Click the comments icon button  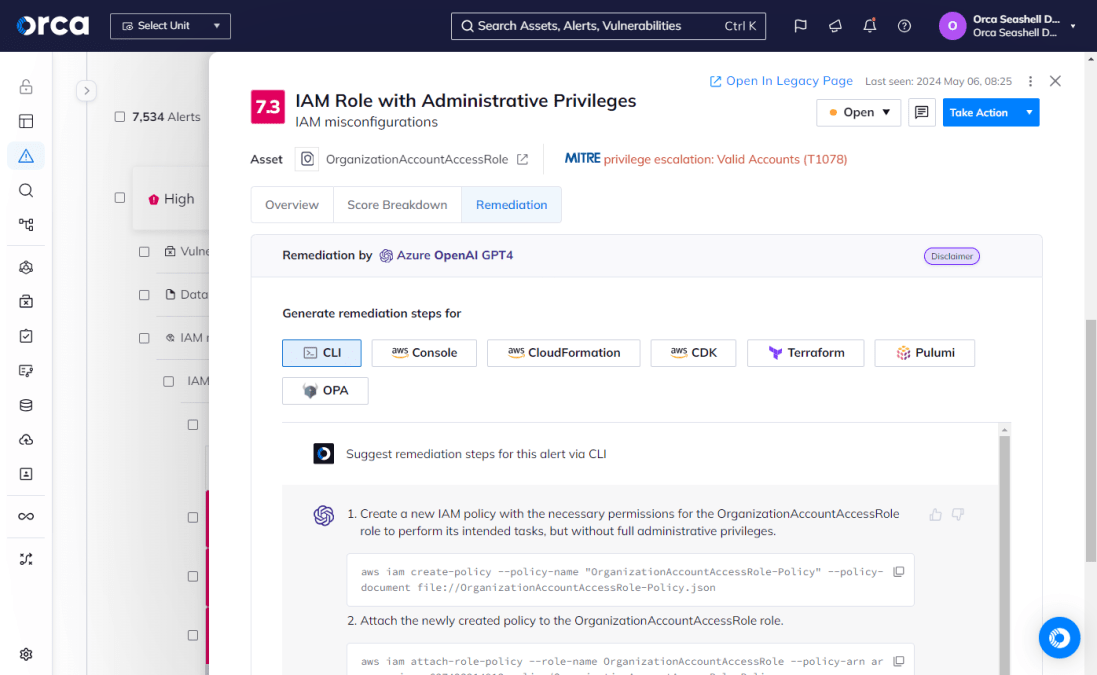pyautogui.click(x=921, y=113)
